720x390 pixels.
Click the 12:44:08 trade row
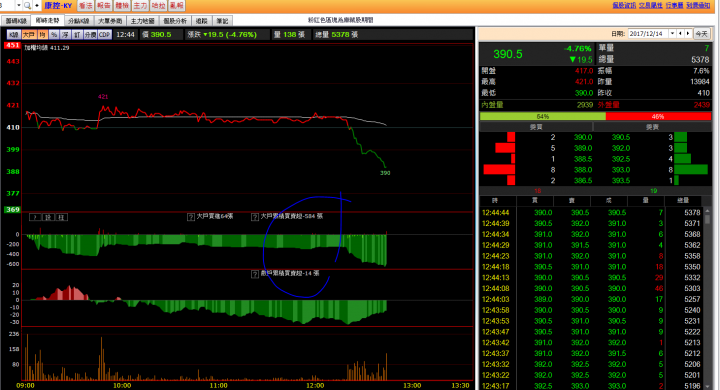click(591, 288)
